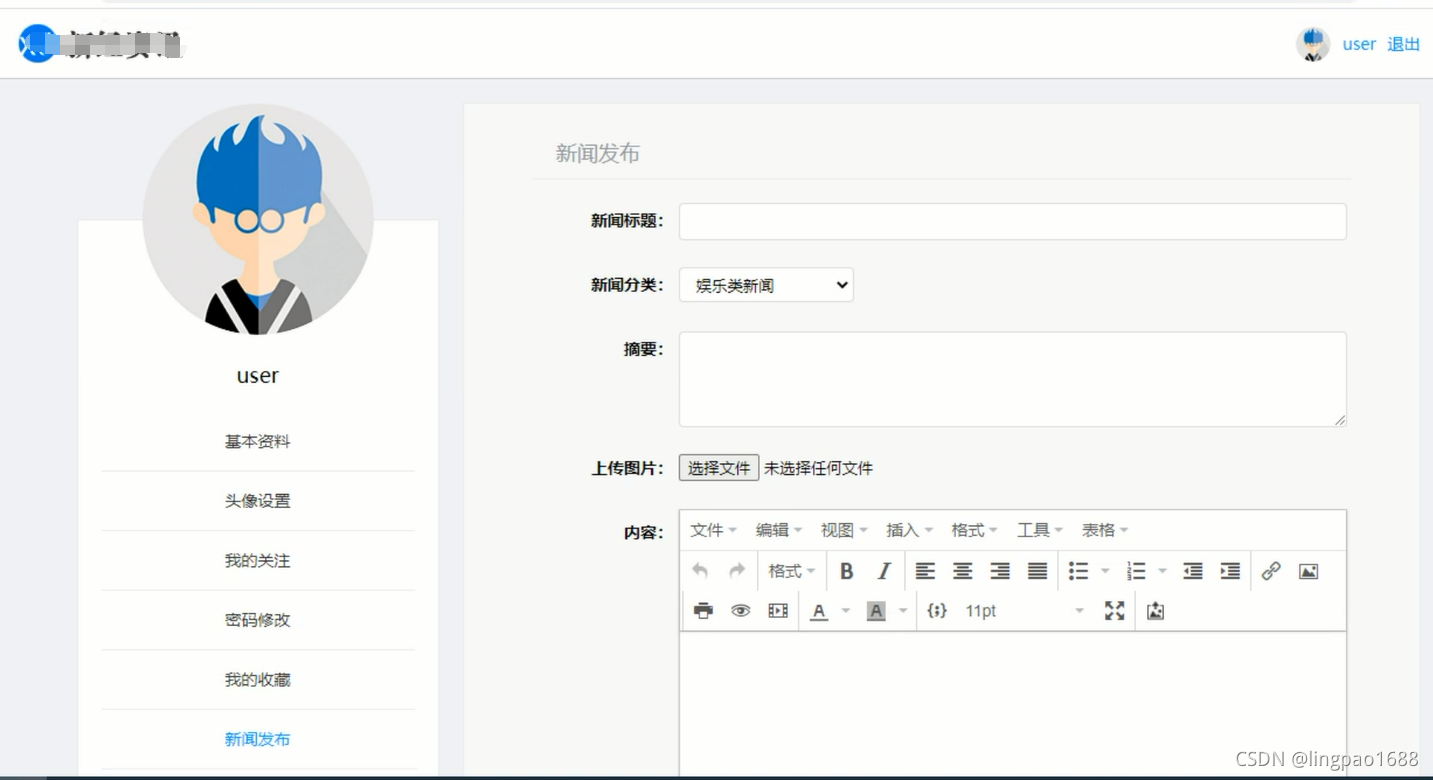
Task: Expand the background color dropdown arrow
Action: click(903, 611)
